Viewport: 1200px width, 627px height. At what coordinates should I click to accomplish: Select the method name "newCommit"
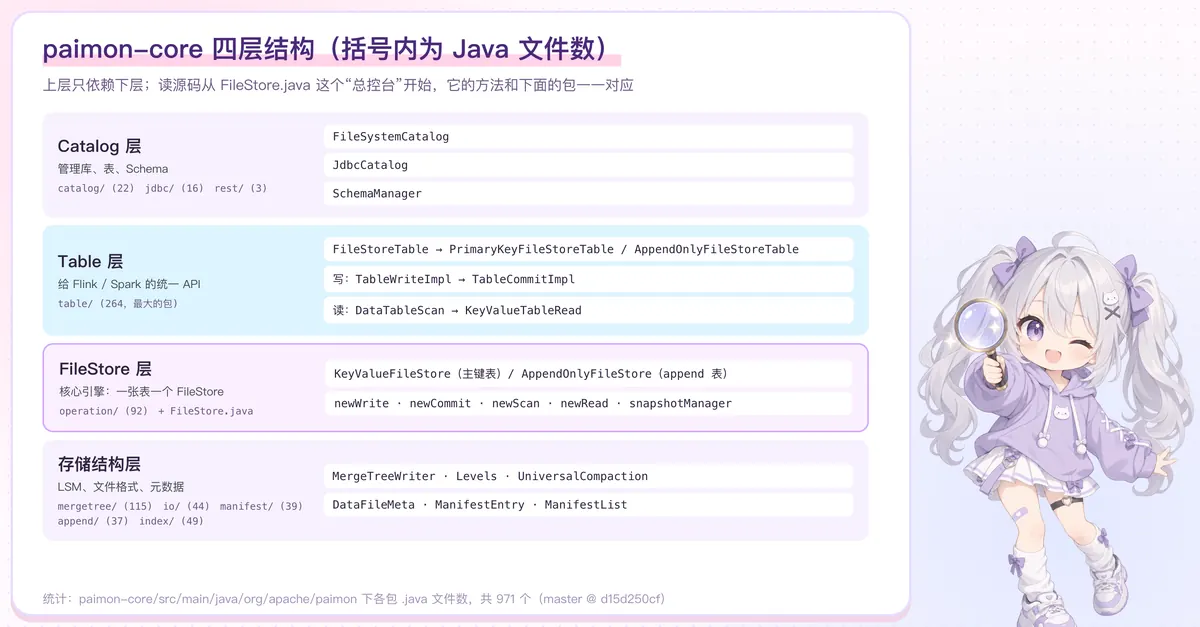point(440,403)
